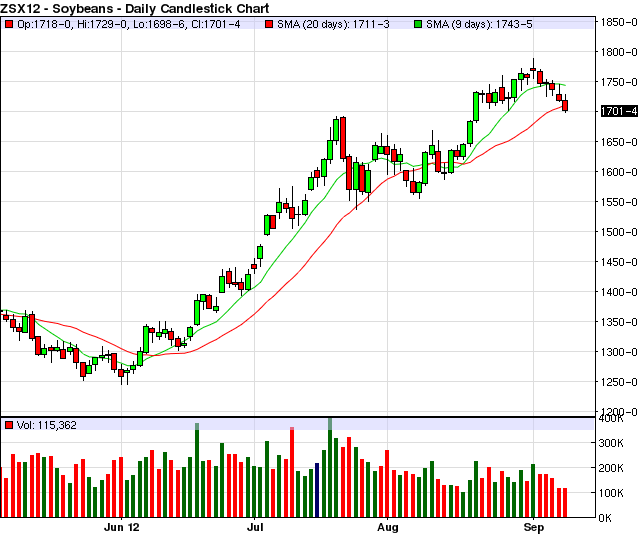Click the tall red candle at the July peak

click(343, 138)
